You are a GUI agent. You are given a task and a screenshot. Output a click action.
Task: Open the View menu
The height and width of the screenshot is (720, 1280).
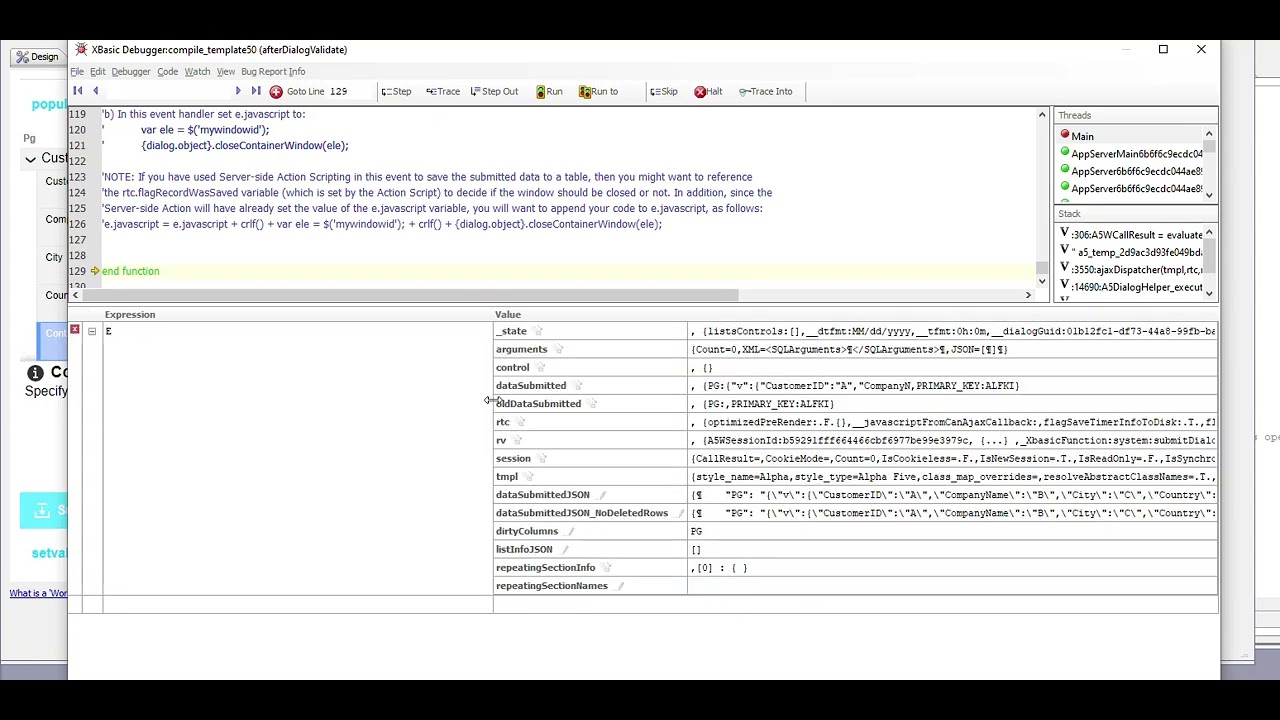pyautogui.click(x=226, y=71)
